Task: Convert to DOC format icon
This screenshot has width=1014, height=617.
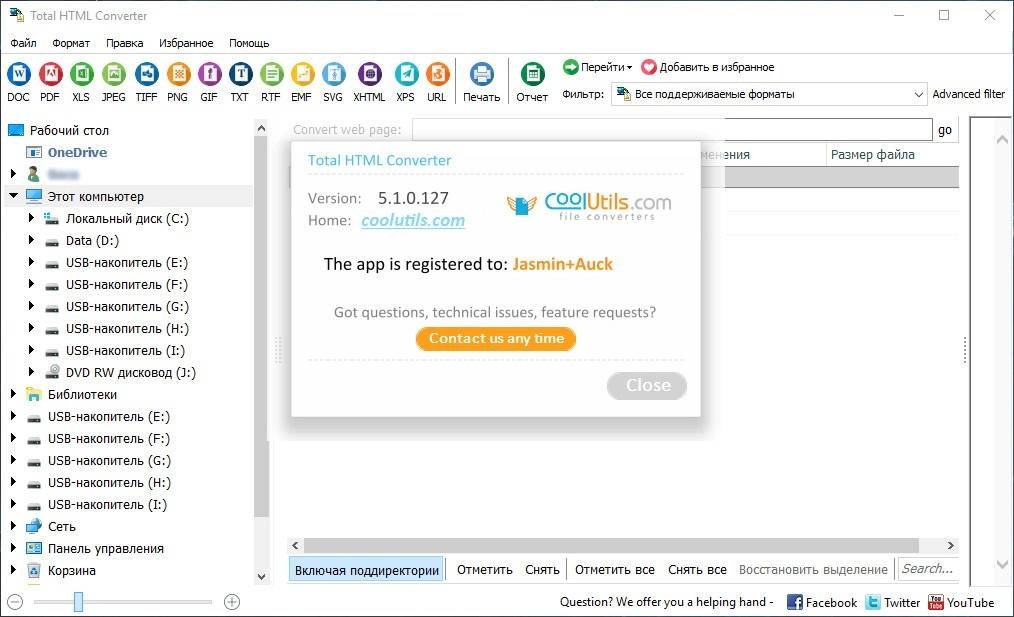Action: (18, 75)
